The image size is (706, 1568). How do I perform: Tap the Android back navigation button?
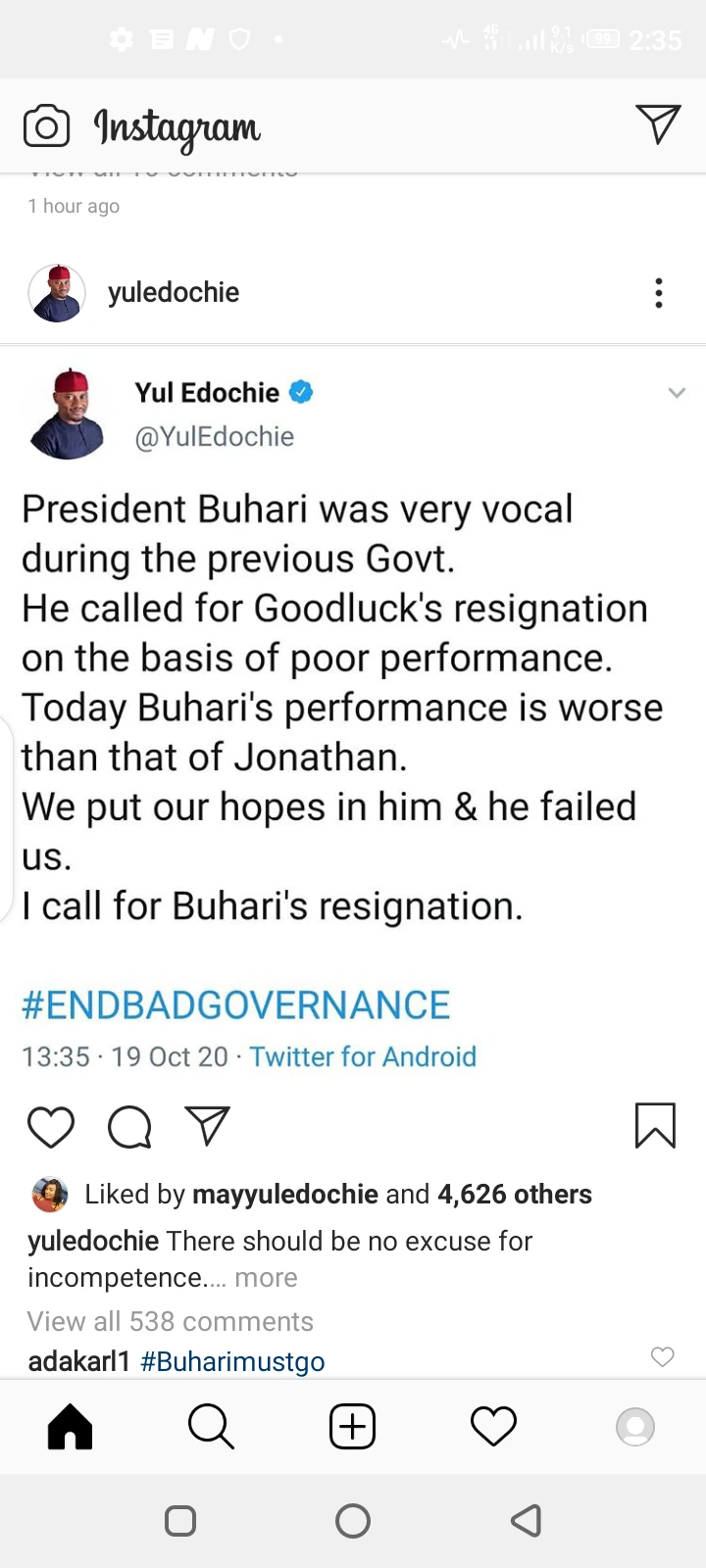(x=527, y=1521)
